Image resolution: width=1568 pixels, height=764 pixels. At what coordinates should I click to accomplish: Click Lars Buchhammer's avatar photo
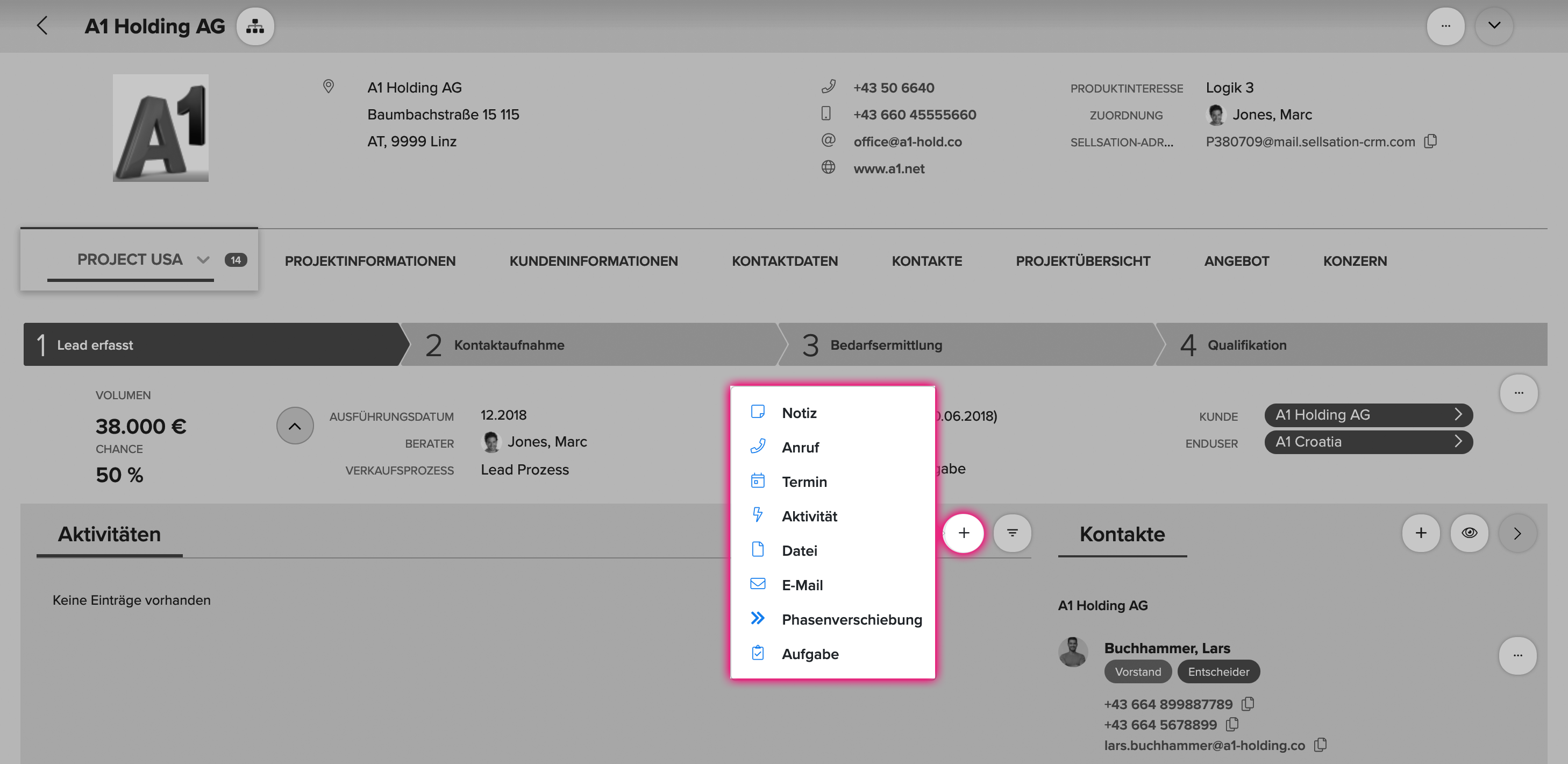1073,652
